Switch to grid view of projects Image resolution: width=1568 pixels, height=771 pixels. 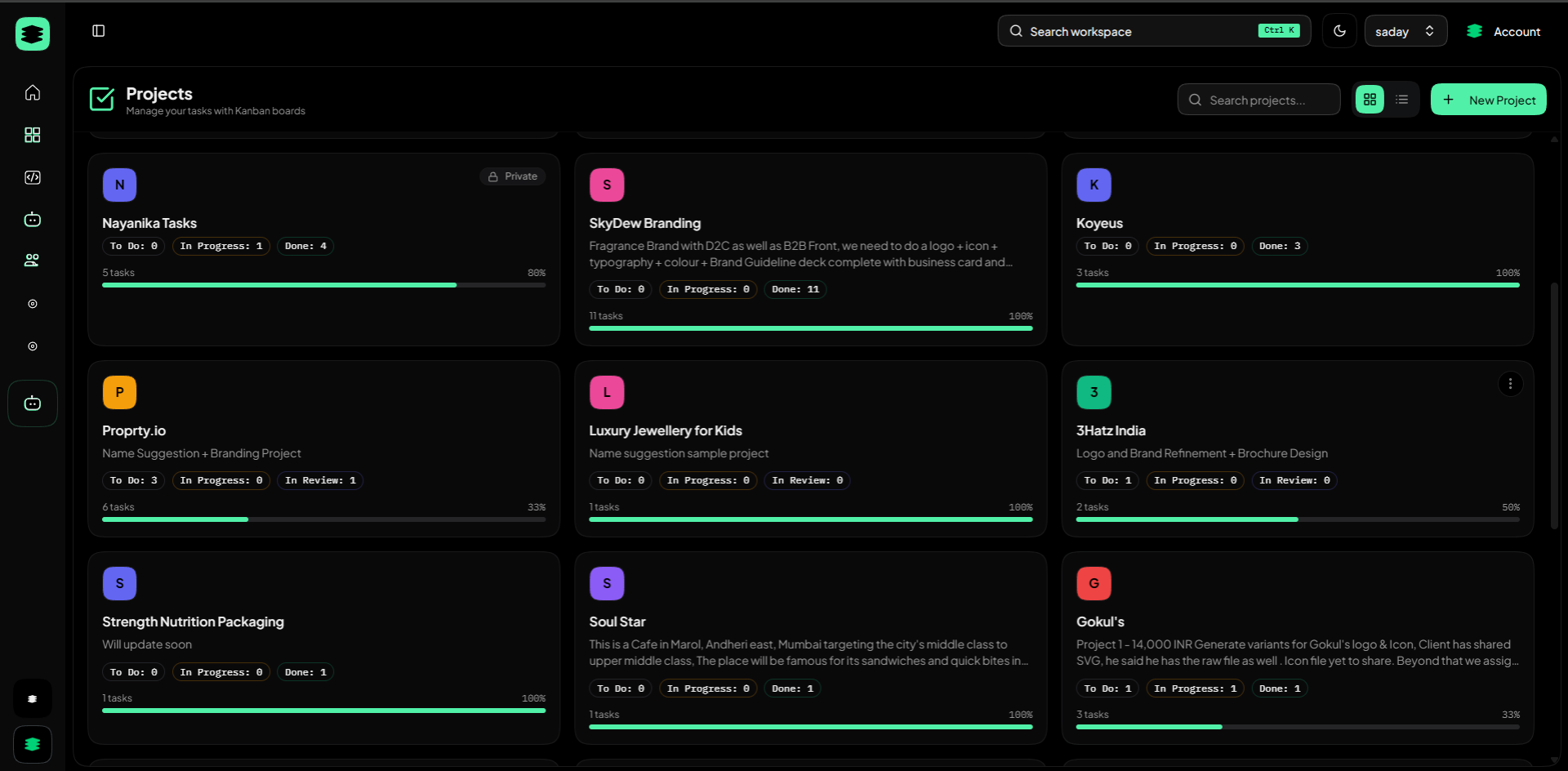(1370, 100)
